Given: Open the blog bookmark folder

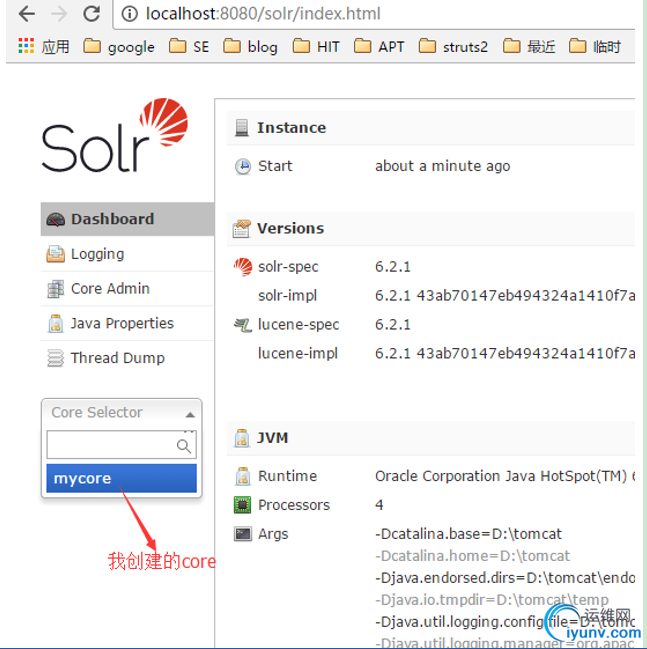Looking at the screenshot, I should click(250, 46).
